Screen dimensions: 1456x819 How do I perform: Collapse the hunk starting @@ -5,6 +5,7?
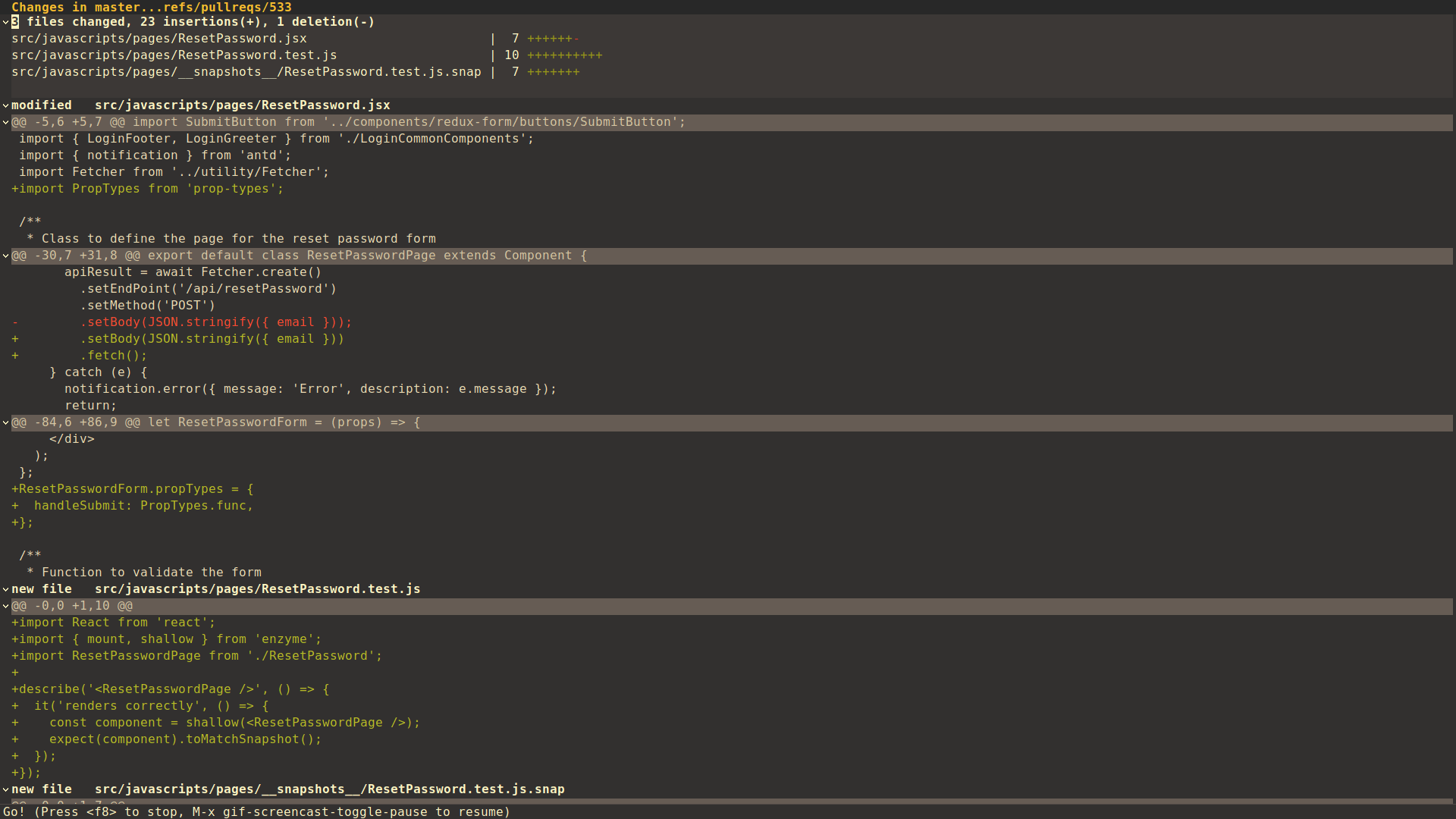[x=5, y=122]
